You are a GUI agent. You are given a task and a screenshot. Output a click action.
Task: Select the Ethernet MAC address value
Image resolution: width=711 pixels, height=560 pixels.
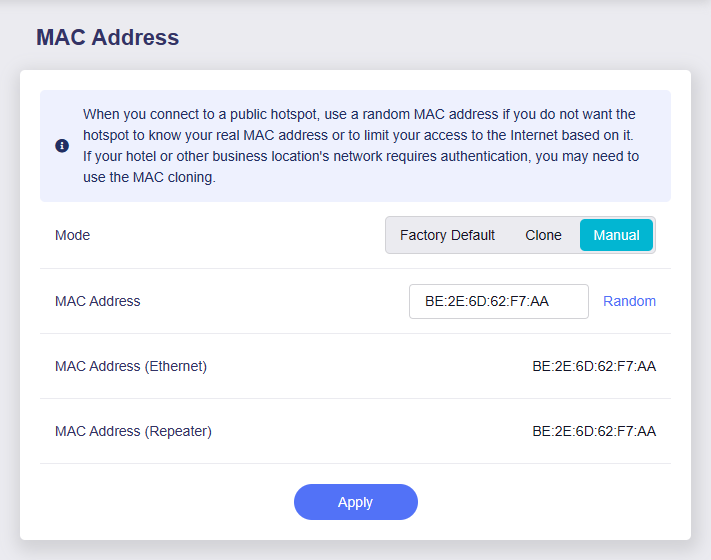594,366
